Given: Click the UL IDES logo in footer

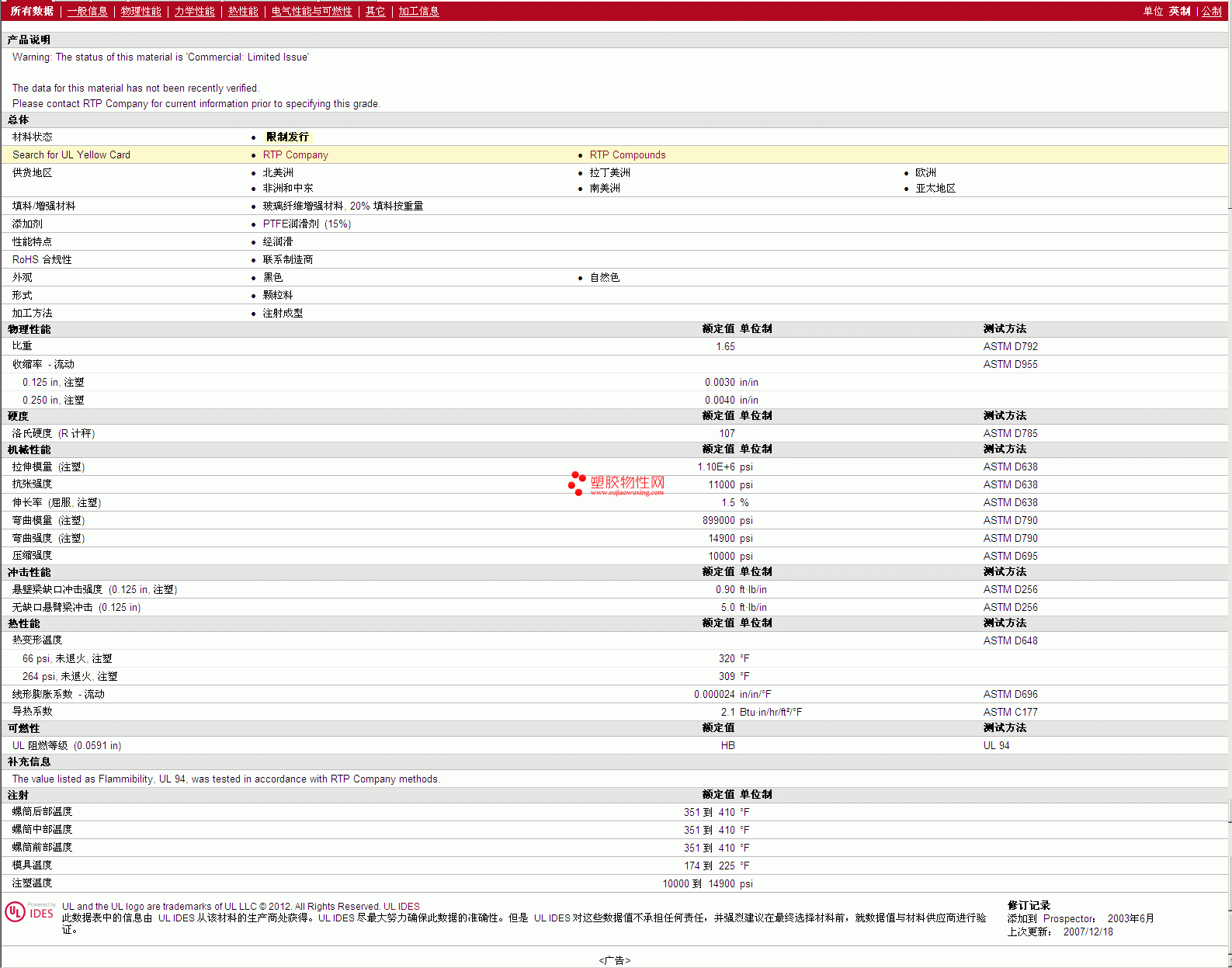Looking at the screenshot, I should point(29,911).
